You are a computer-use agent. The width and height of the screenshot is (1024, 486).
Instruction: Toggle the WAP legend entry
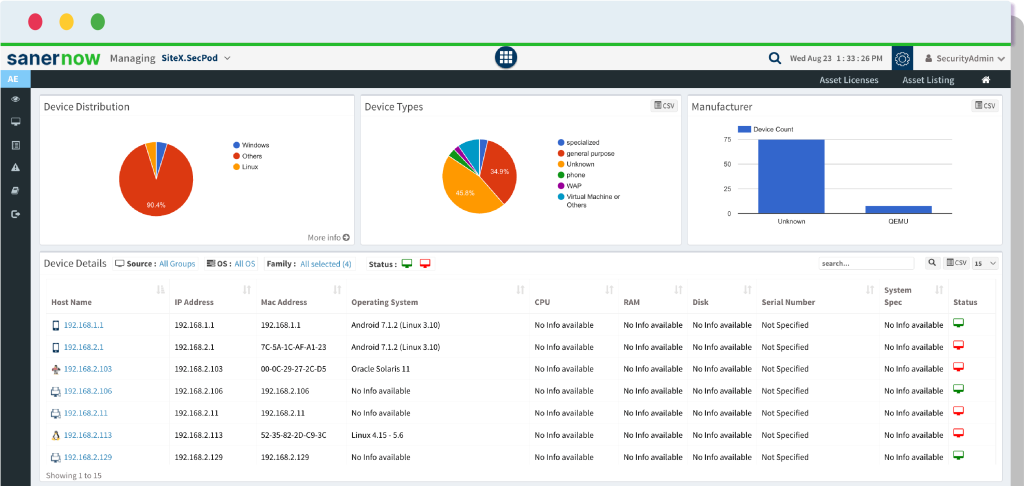click(569, 186)
